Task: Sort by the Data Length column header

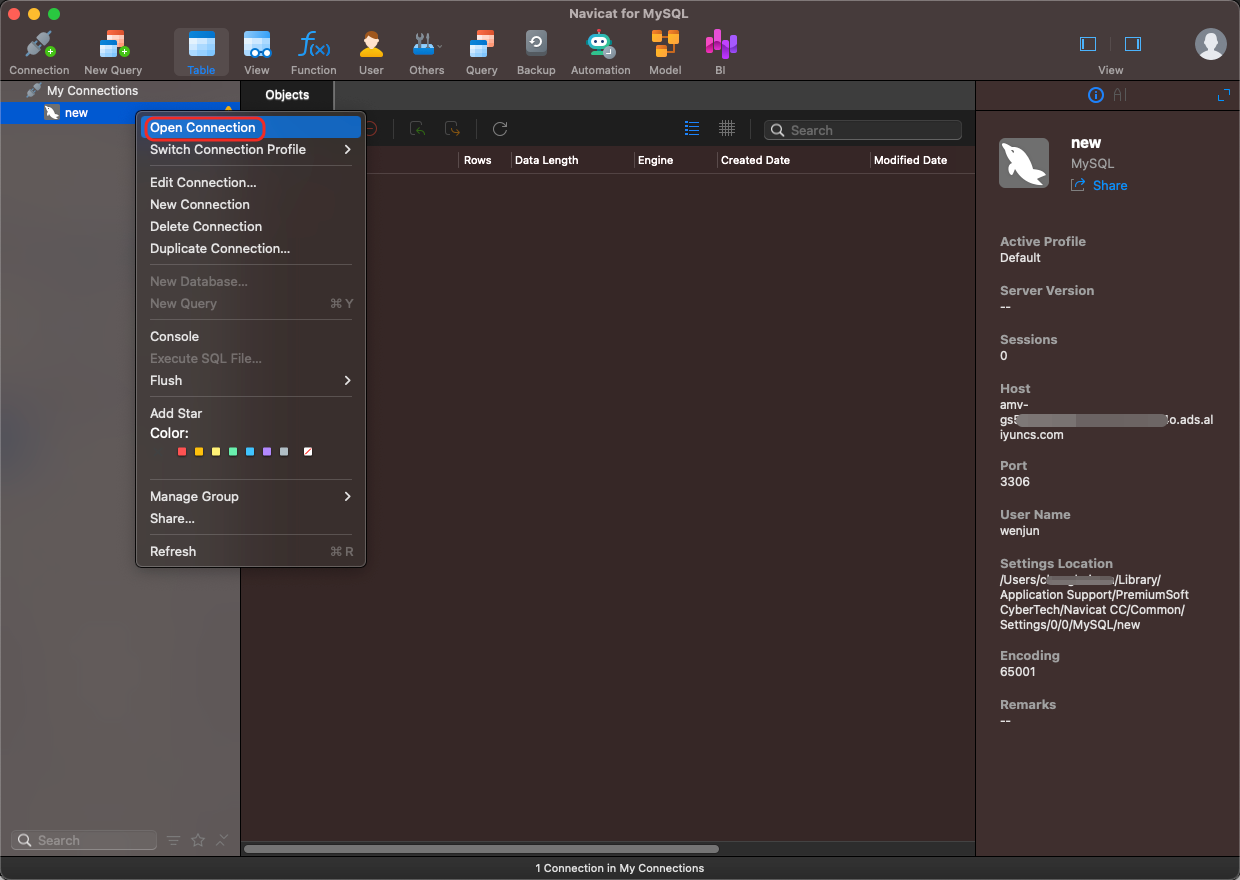Action: tap(546, 160)
